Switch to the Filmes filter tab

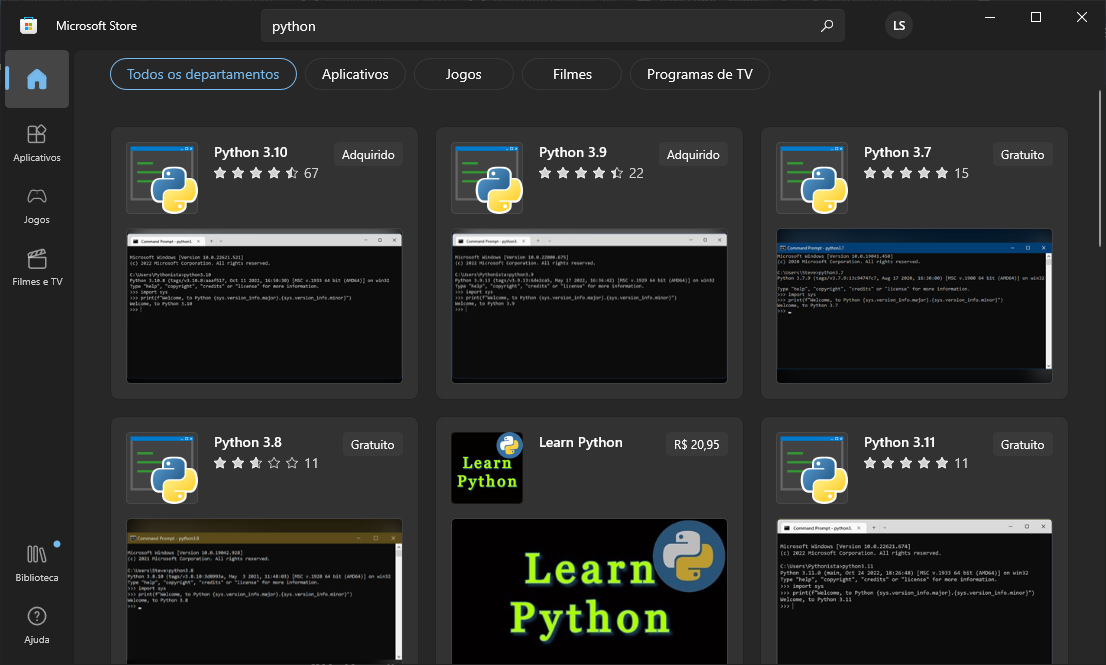(571, 73)
